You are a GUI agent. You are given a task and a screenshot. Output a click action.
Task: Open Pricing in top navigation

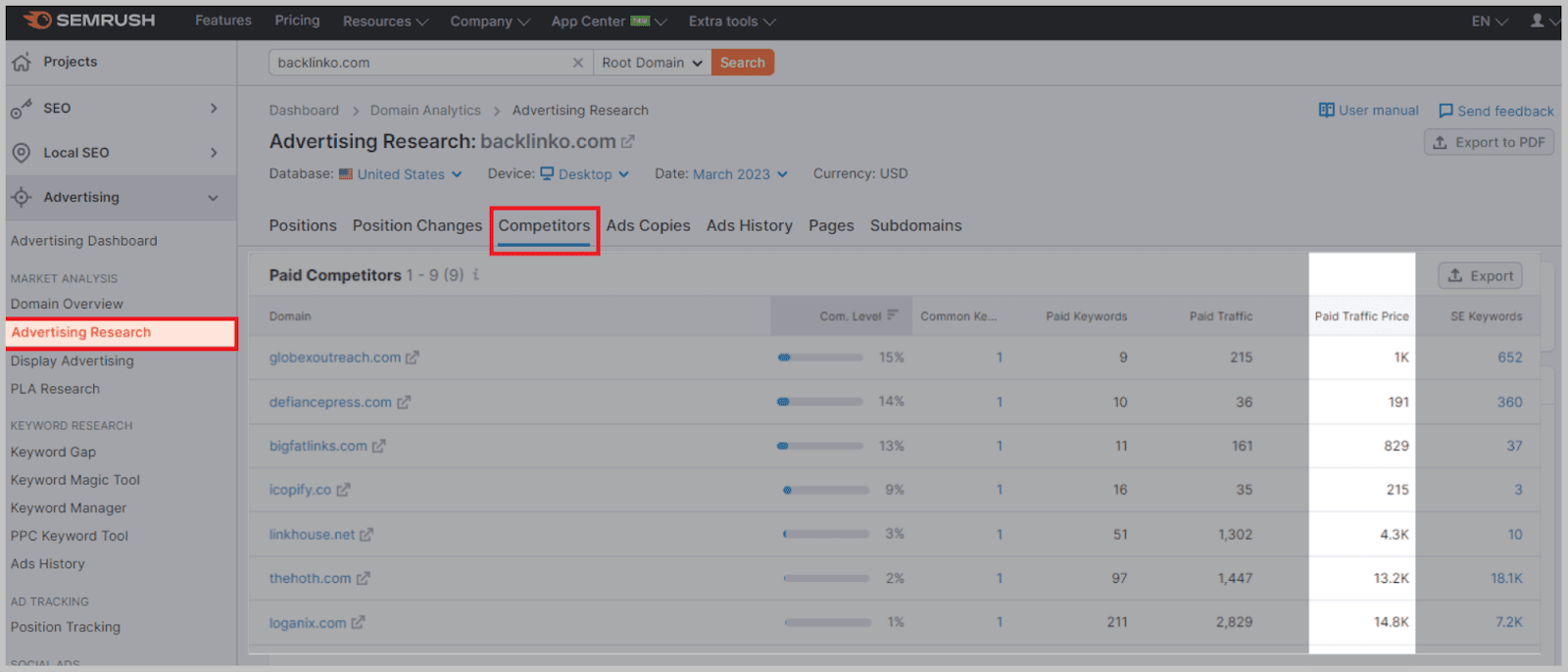pyautogui.click(x=297, y=21)
